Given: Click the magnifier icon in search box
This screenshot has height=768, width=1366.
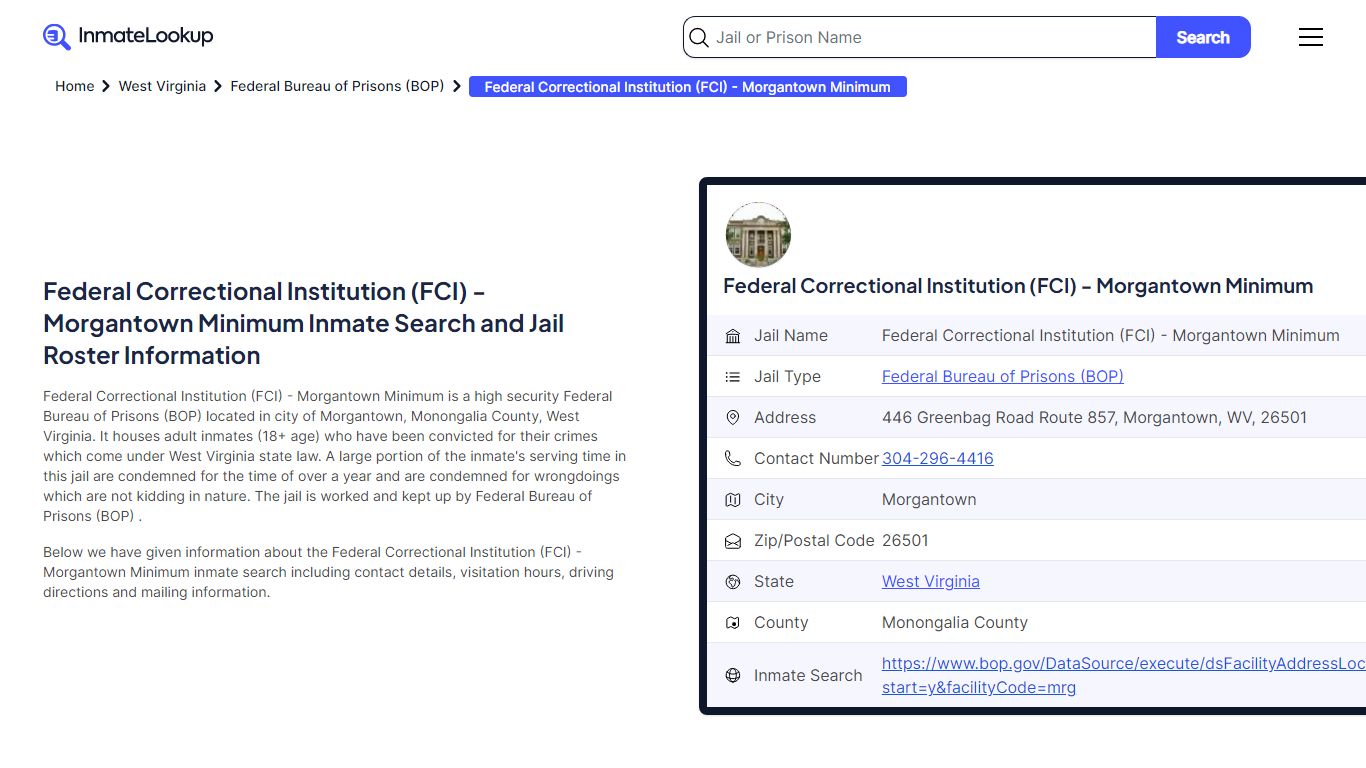Looking at the screenshot, I should tap(699, 38).
